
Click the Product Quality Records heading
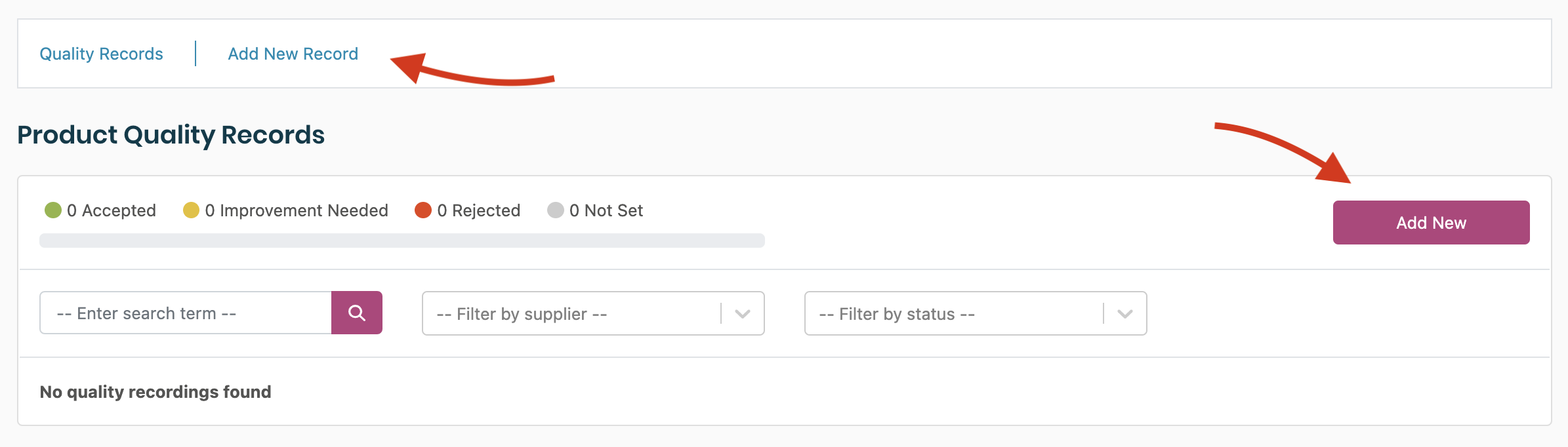(x=171, y=135)
